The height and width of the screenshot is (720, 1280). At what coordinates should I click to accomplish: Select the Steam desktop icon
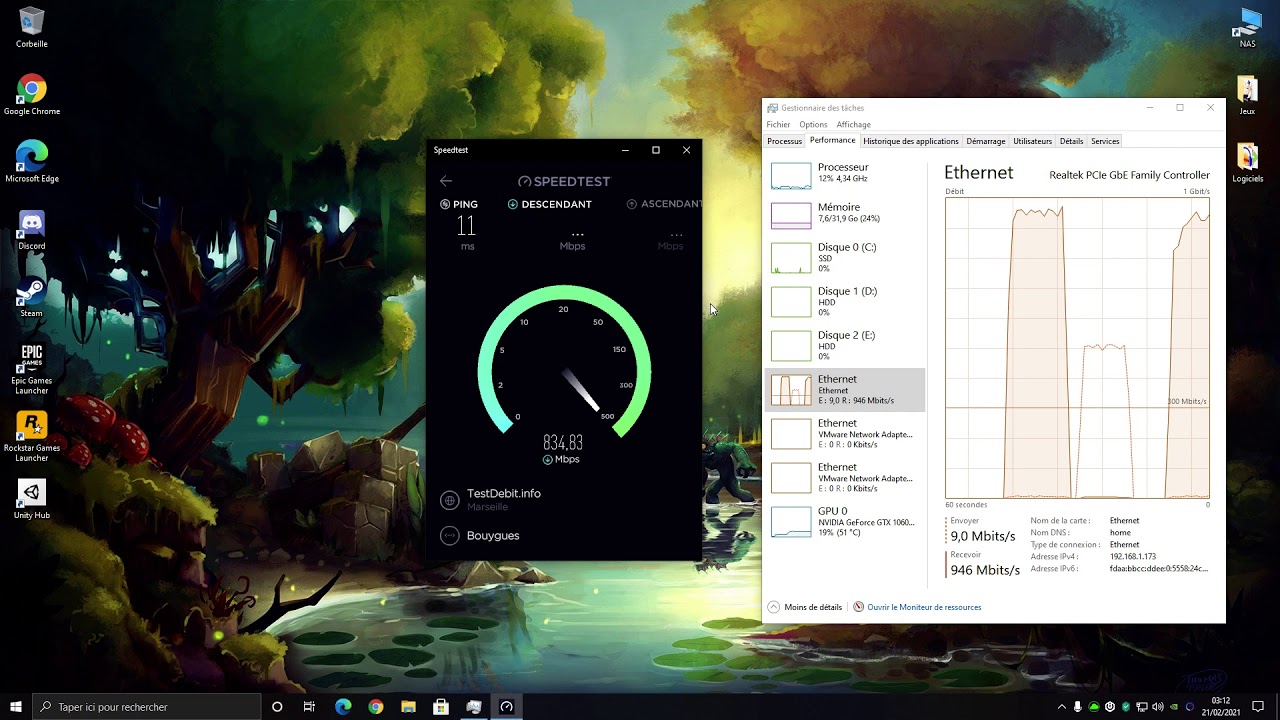(x=32, y=297)
